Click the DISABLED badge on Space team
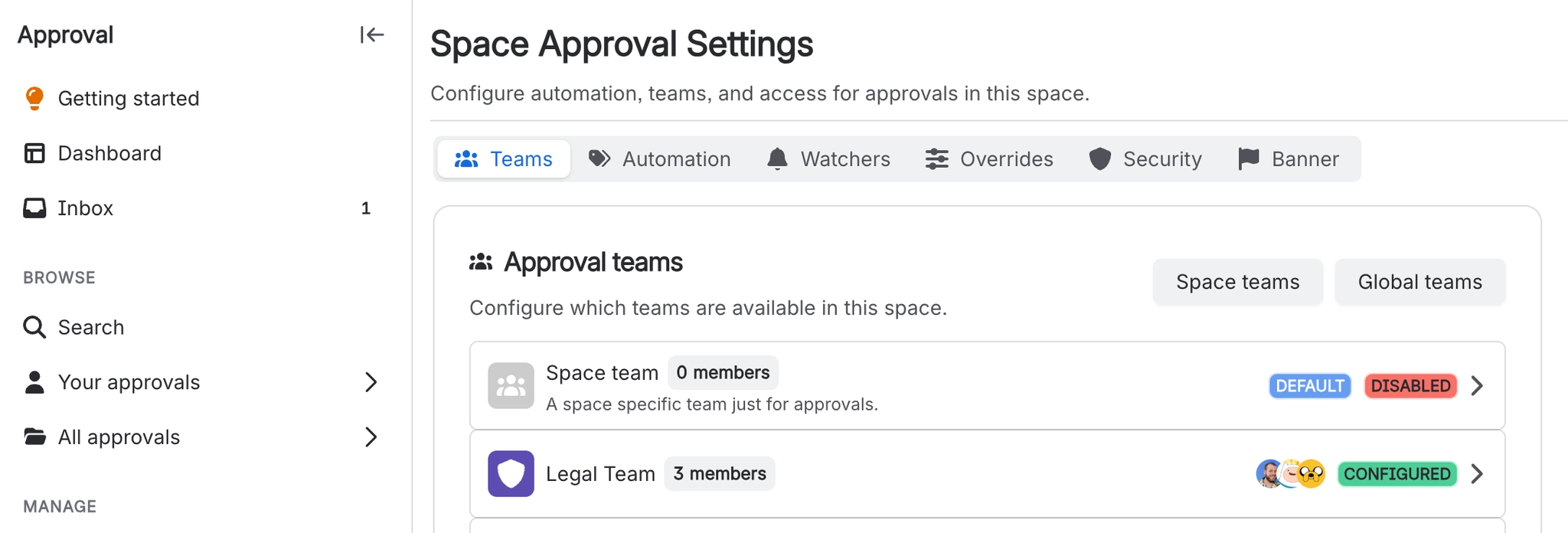This screenshot has width=1568, height=533. [x=1411, y=385]
